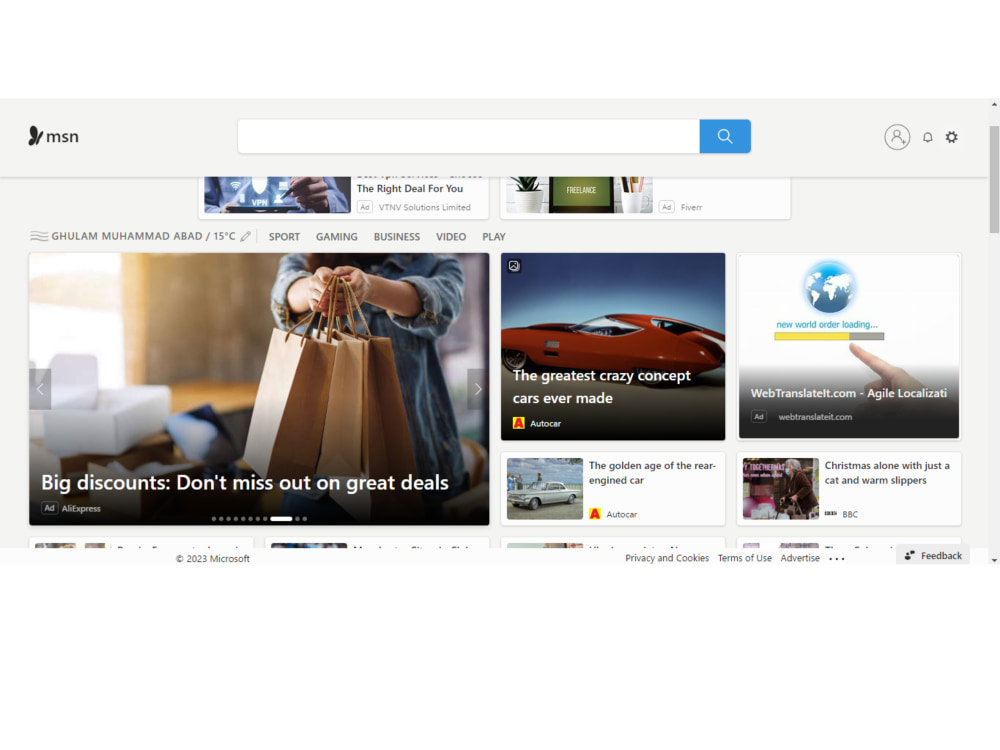Open Big discounts AliExpress headline
Screen dimensions: 1000x750
coord(245,483)
